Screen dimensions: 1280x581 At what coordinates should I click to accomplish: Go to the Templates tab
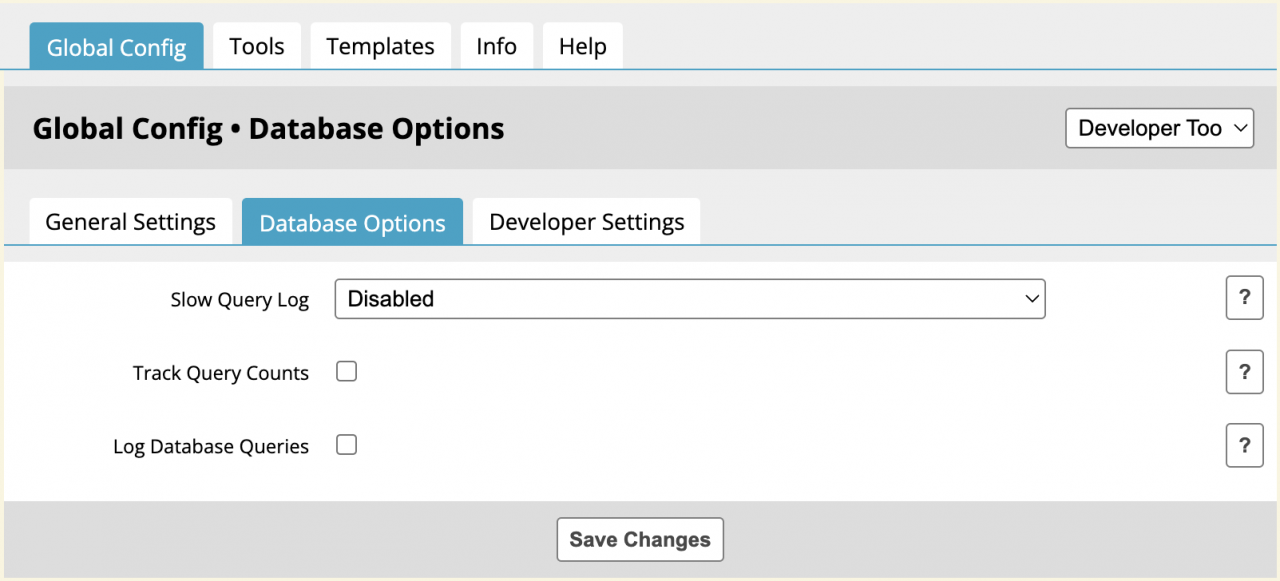click(x=380, y=47)
